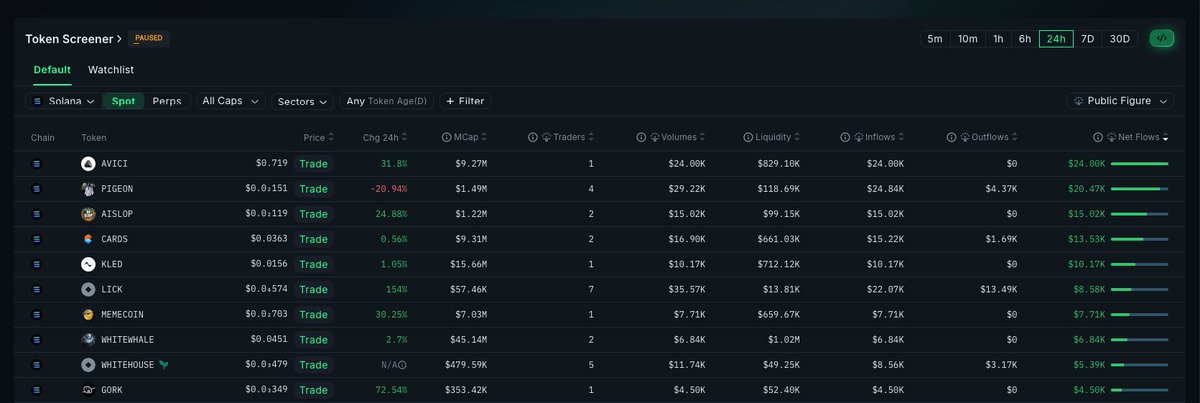The image size is (1200, 403).
Task: Click the PAUSED status badge
Action: tap(148, 38)
